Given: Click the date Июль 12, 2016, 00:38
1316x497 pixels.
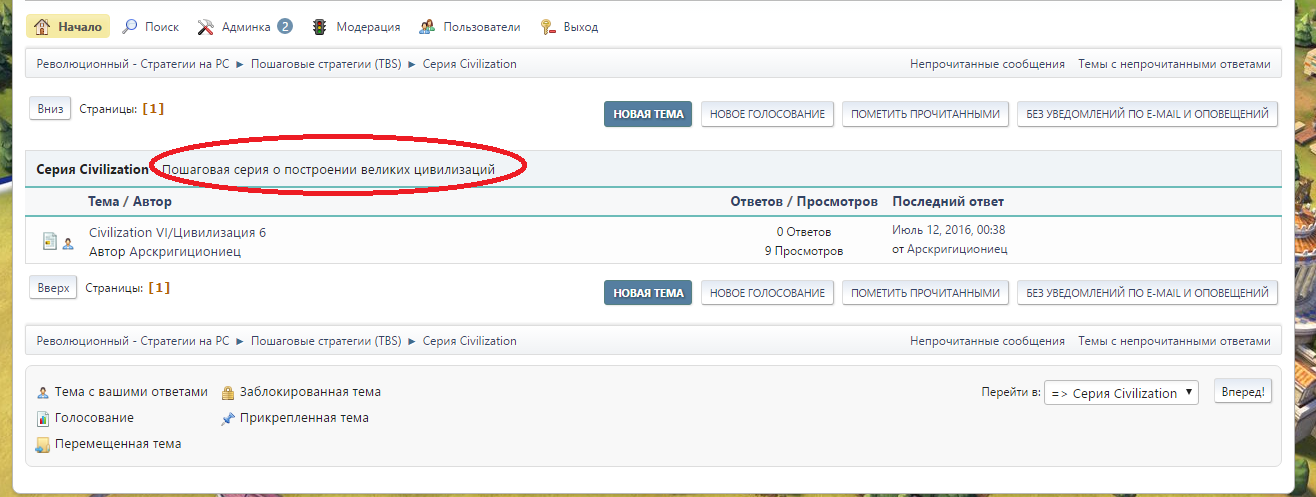Looking at the screenshot, I should click(x=948, y=230).
